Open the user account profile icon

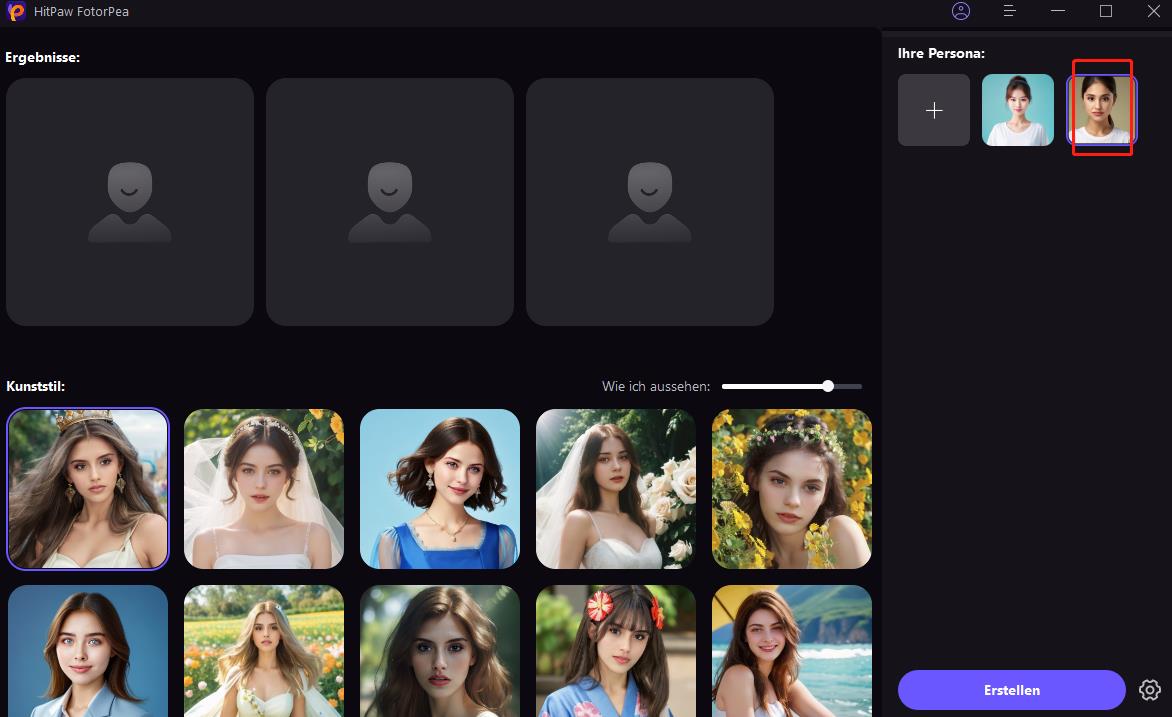[961, 11]
